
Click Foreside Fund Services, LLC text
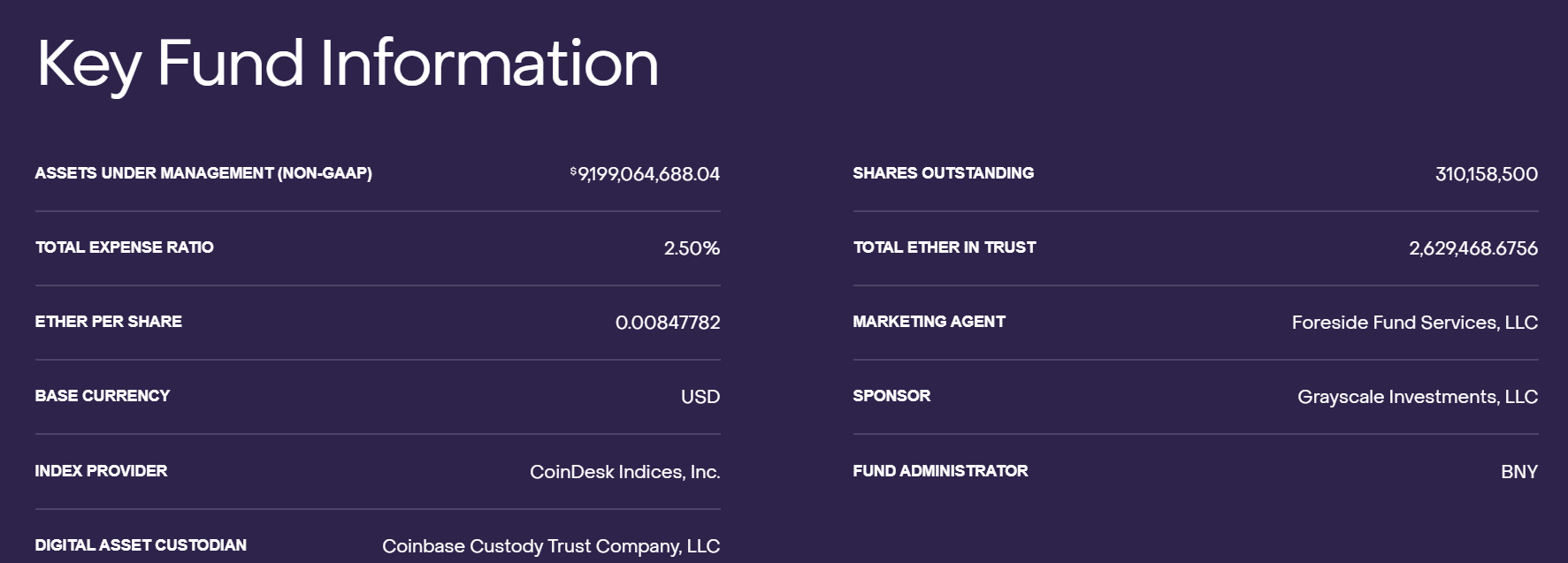pos(1414,323)
